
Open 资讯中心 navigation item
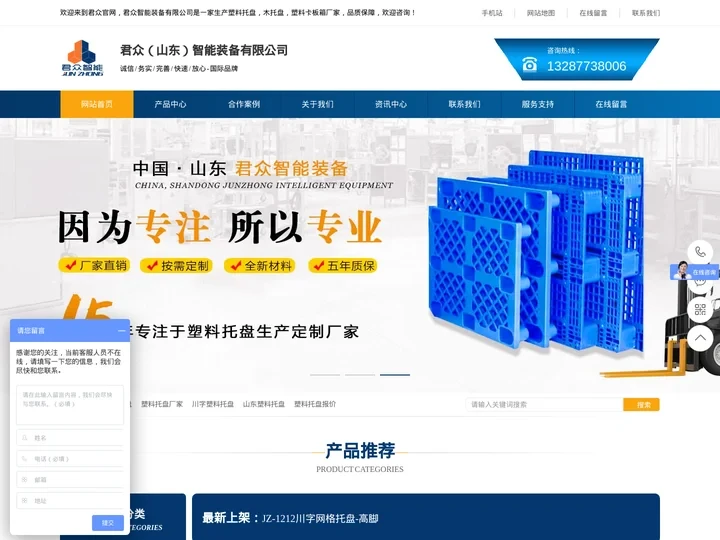point(391,104)
